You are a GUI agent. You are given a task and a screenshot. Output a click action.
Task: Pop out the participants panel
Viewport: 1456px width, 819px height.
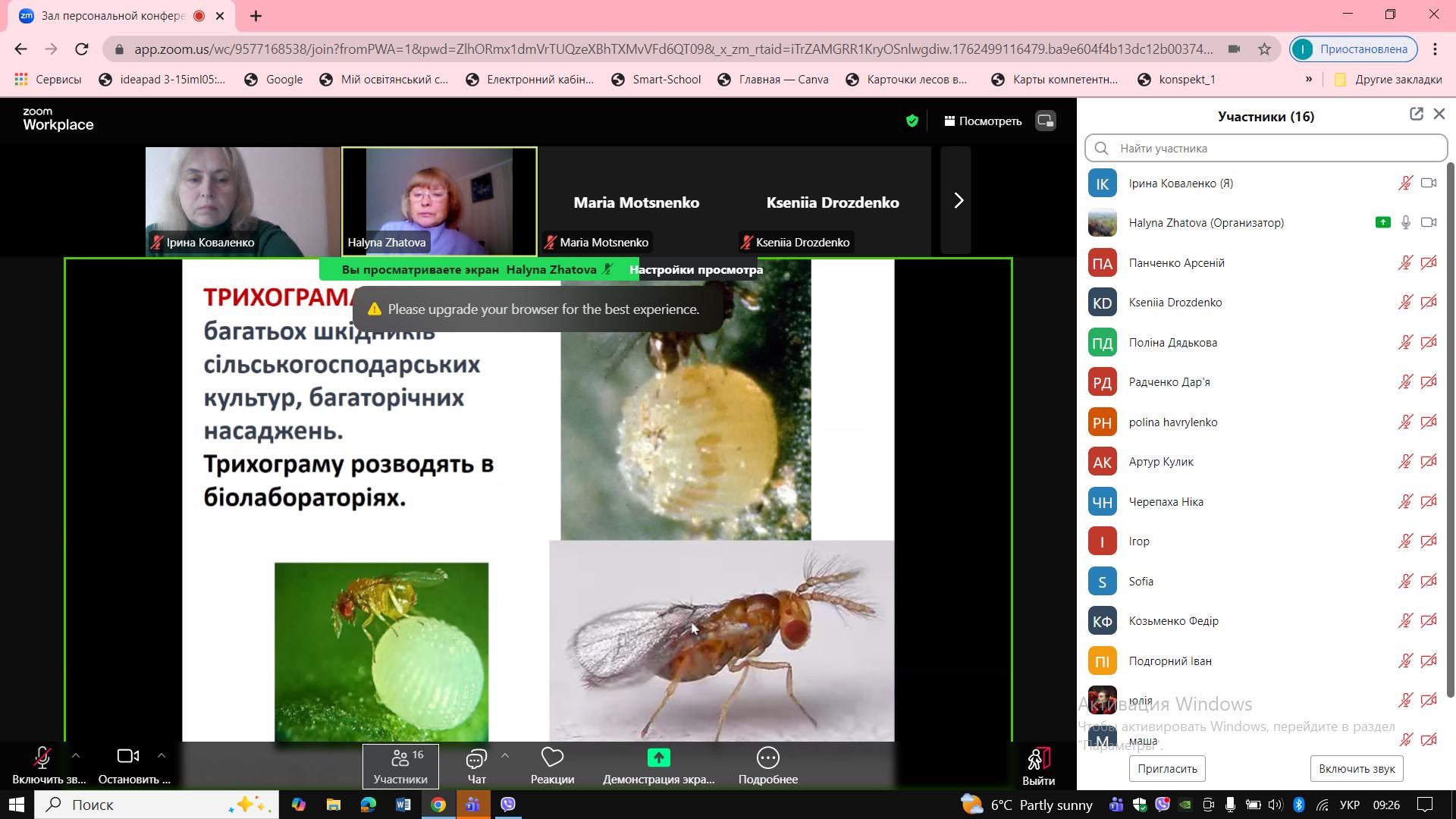pos(1416,115)
